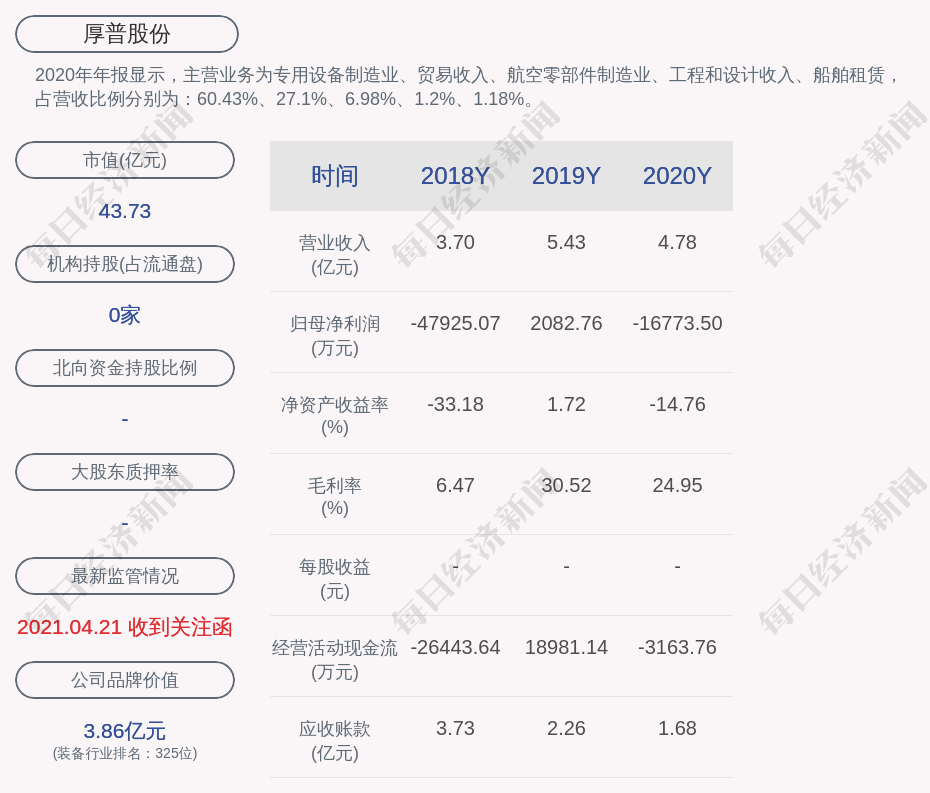930x793 pixels.
Task: Click the 营业收入(亿元) row label
Action: click(x=335, y=254)
